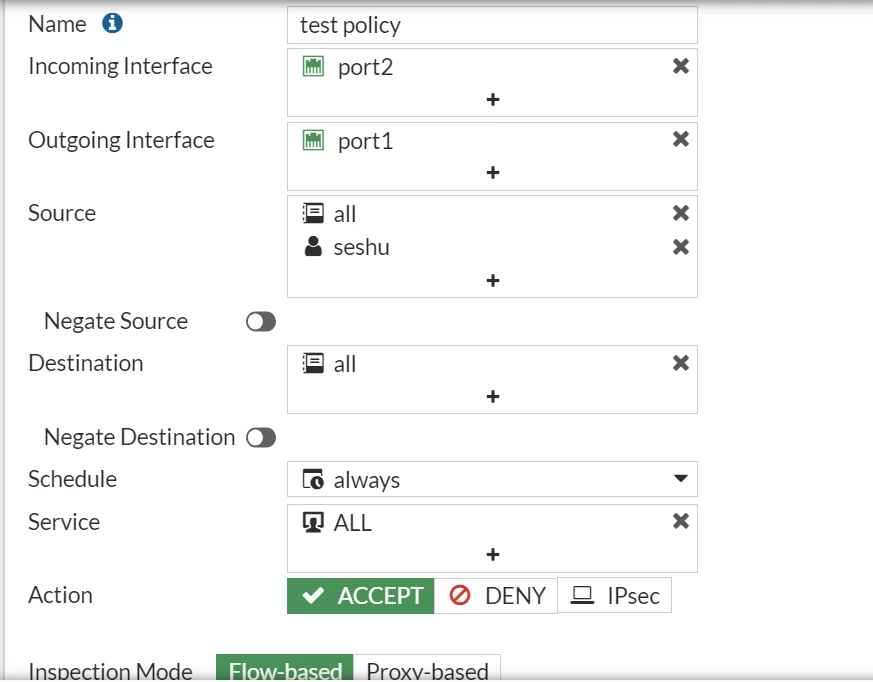Image resolution: width=873 pixels, height=682 pixels.
Task: Toggle the Negate Source switch
Action: pyautogui.click(x=261, y=321)
